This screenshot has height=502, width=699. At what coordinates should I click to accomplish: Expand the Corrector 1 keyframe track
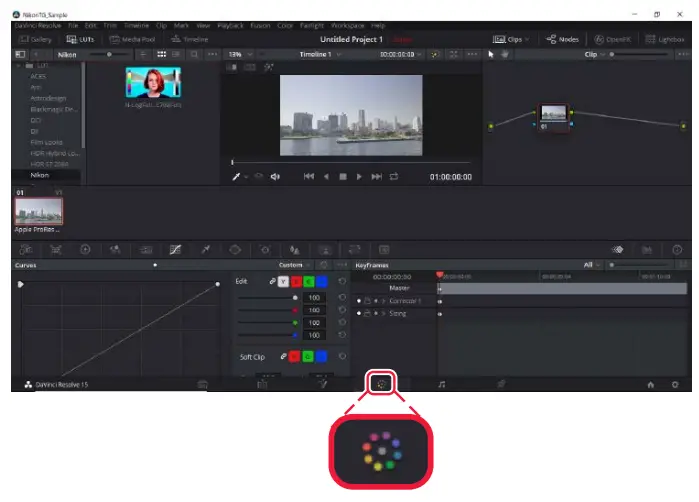click(x=381, y=301)
